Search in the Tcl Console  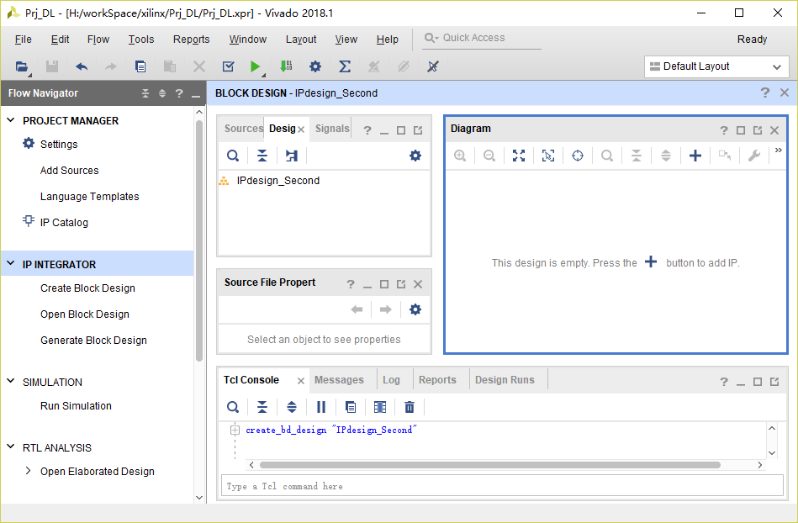[x=233, y=407]
